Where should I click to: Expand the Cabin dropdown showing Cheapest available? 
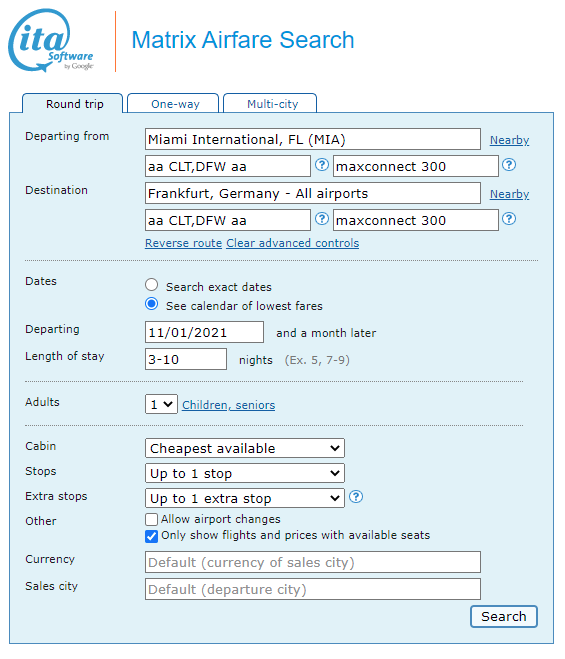245,448
